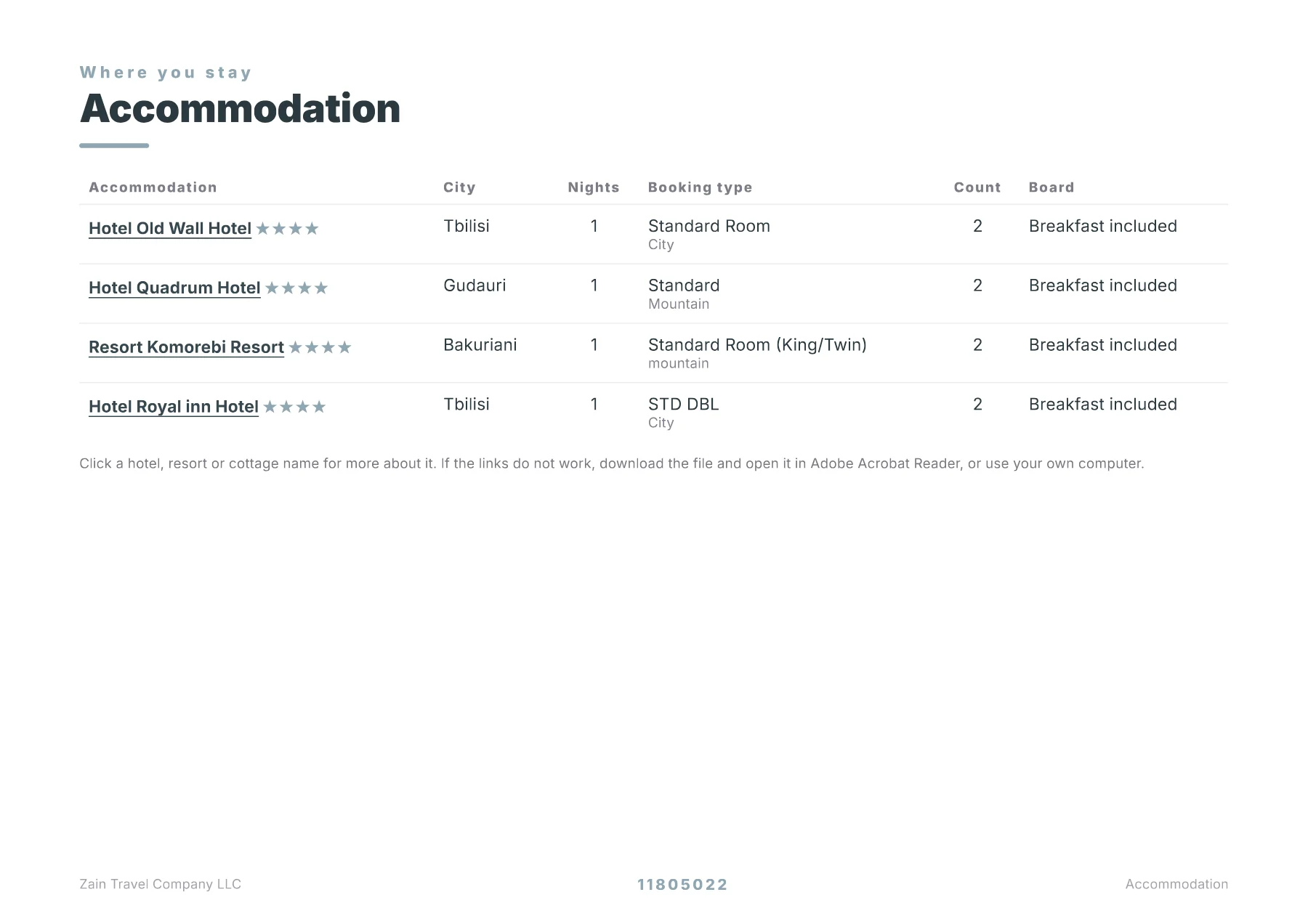
Task: Click the 'Click a hotel, resort or cottage' note
Action: tap(612, 463)
